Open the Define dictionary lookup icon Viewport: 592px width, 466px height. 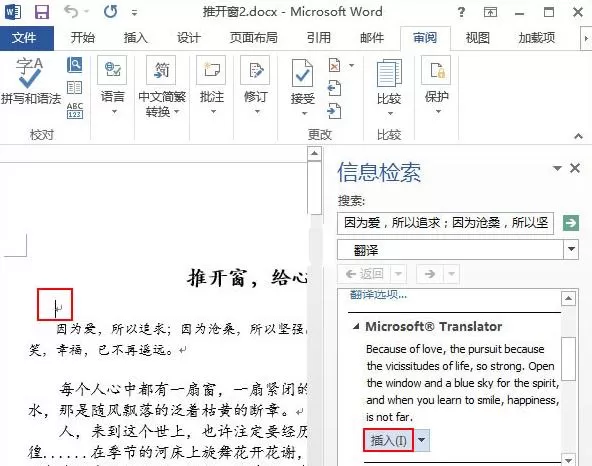coord(75,65)
